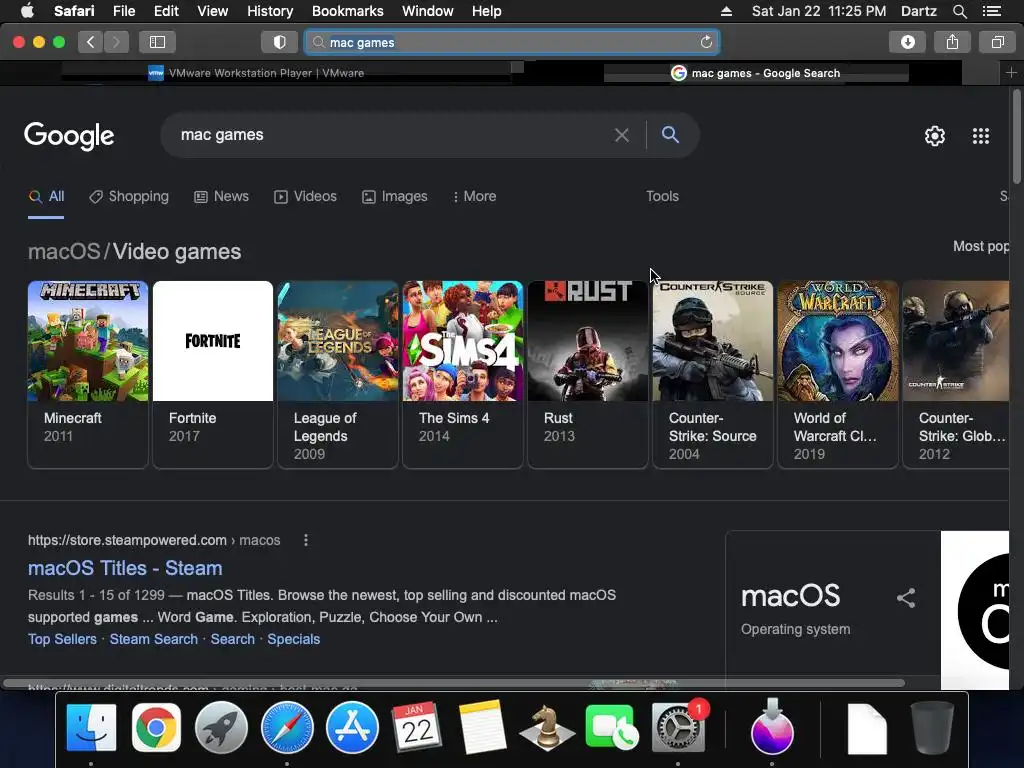Switch to News results
1024x768 pixels.
click(x=221, y=196)
